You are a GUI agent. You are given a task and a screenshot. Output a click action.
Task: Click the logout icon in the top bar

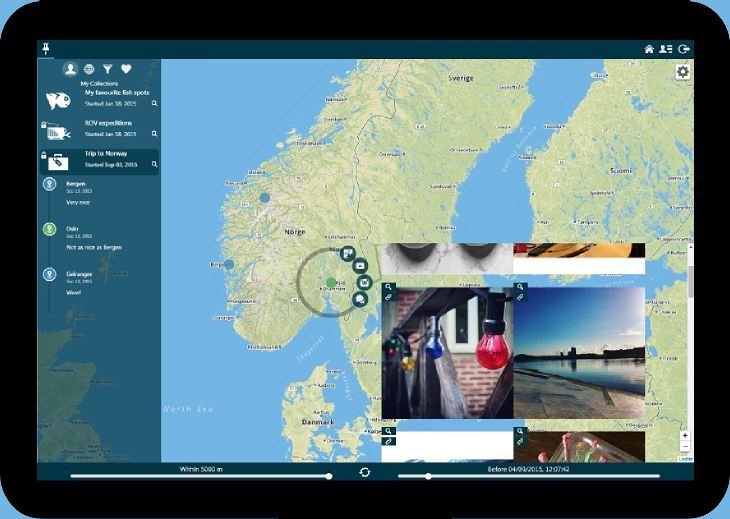(684, 49)
